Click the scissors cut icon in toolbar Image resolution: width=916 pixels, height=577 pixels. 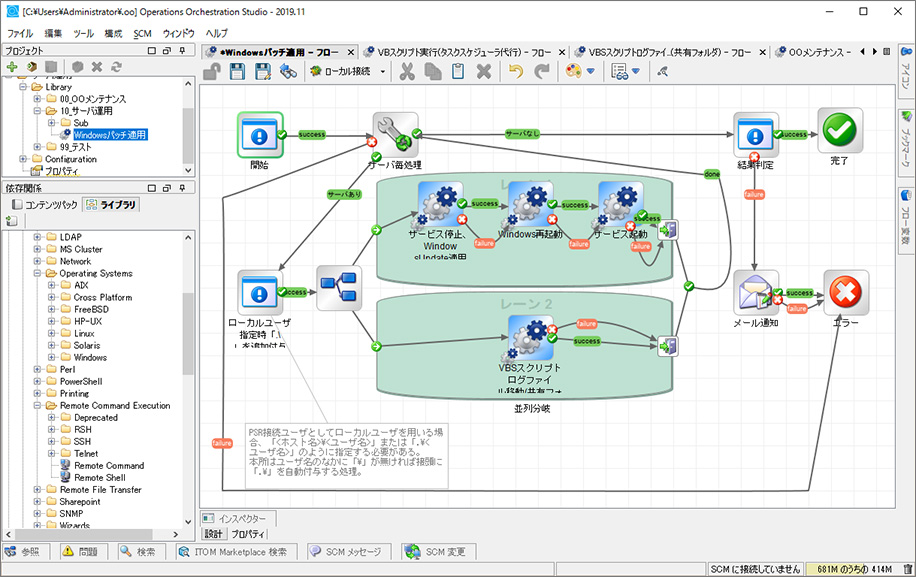407,71
